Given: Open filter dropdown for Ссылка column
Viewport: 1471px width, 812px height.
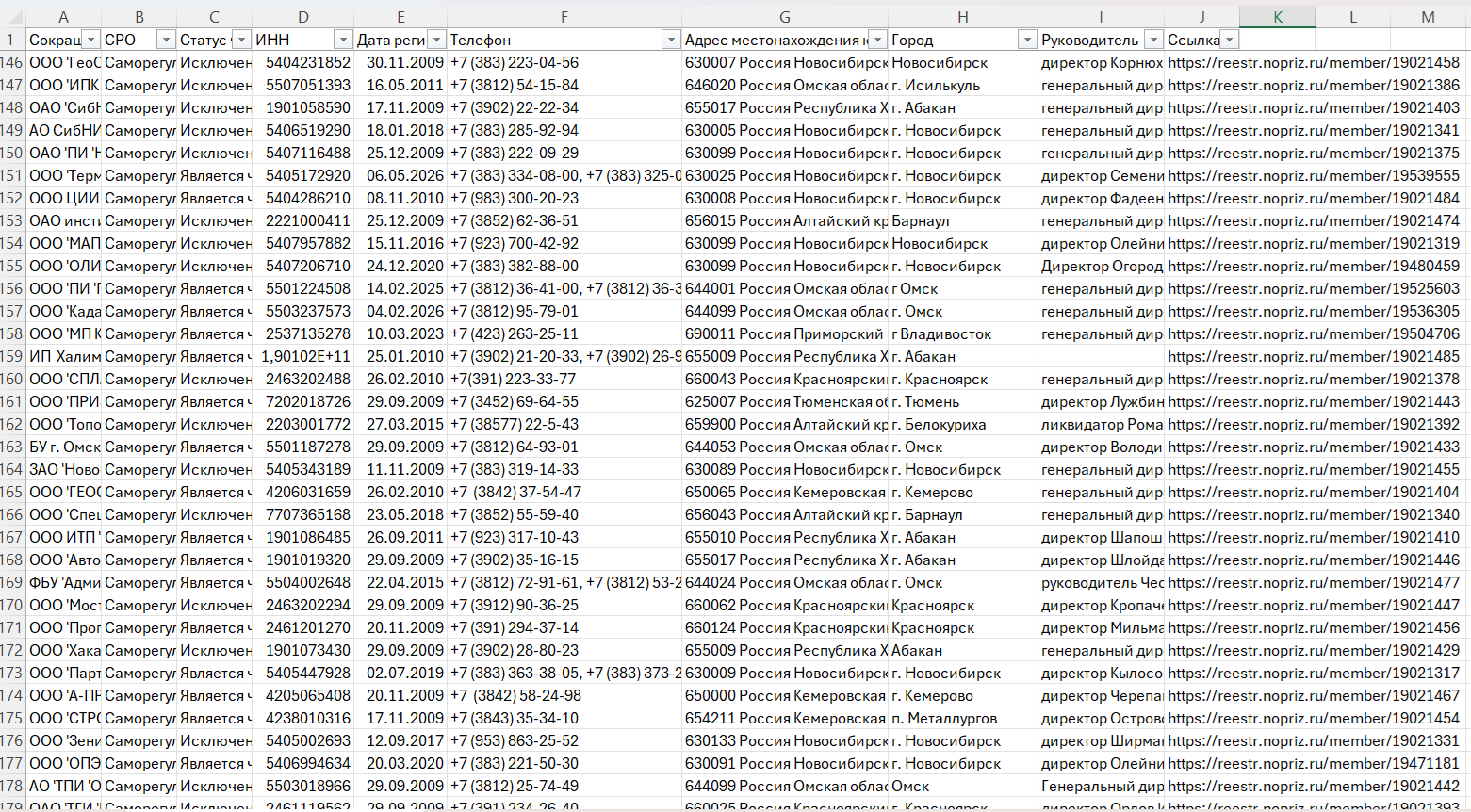Looking at the screenshot, I should (x=1229, y=40).
